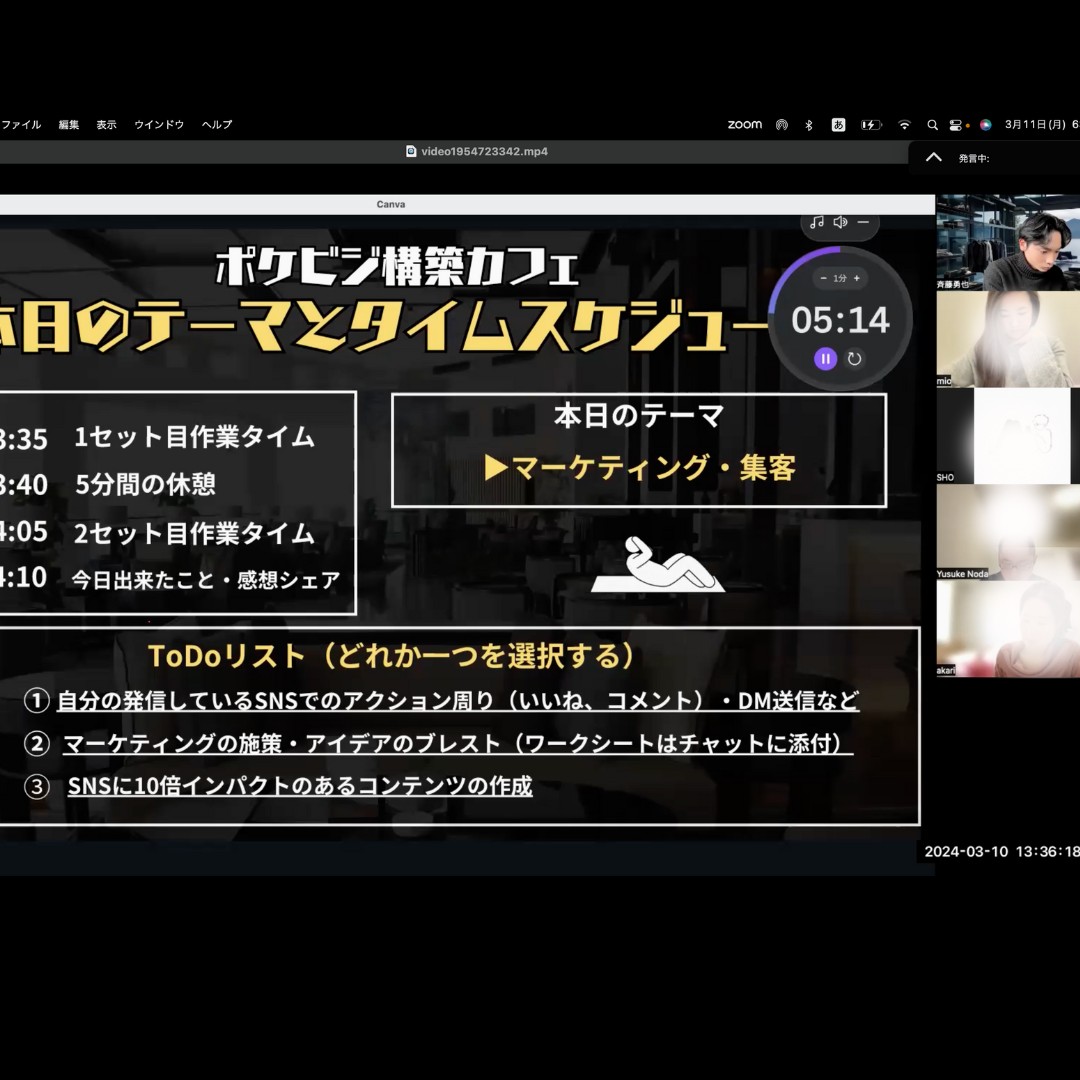Screen dimensions: 1080x1080
Task: Select the Yusuke Noda video thumbnail
Action: point(1007,532)
